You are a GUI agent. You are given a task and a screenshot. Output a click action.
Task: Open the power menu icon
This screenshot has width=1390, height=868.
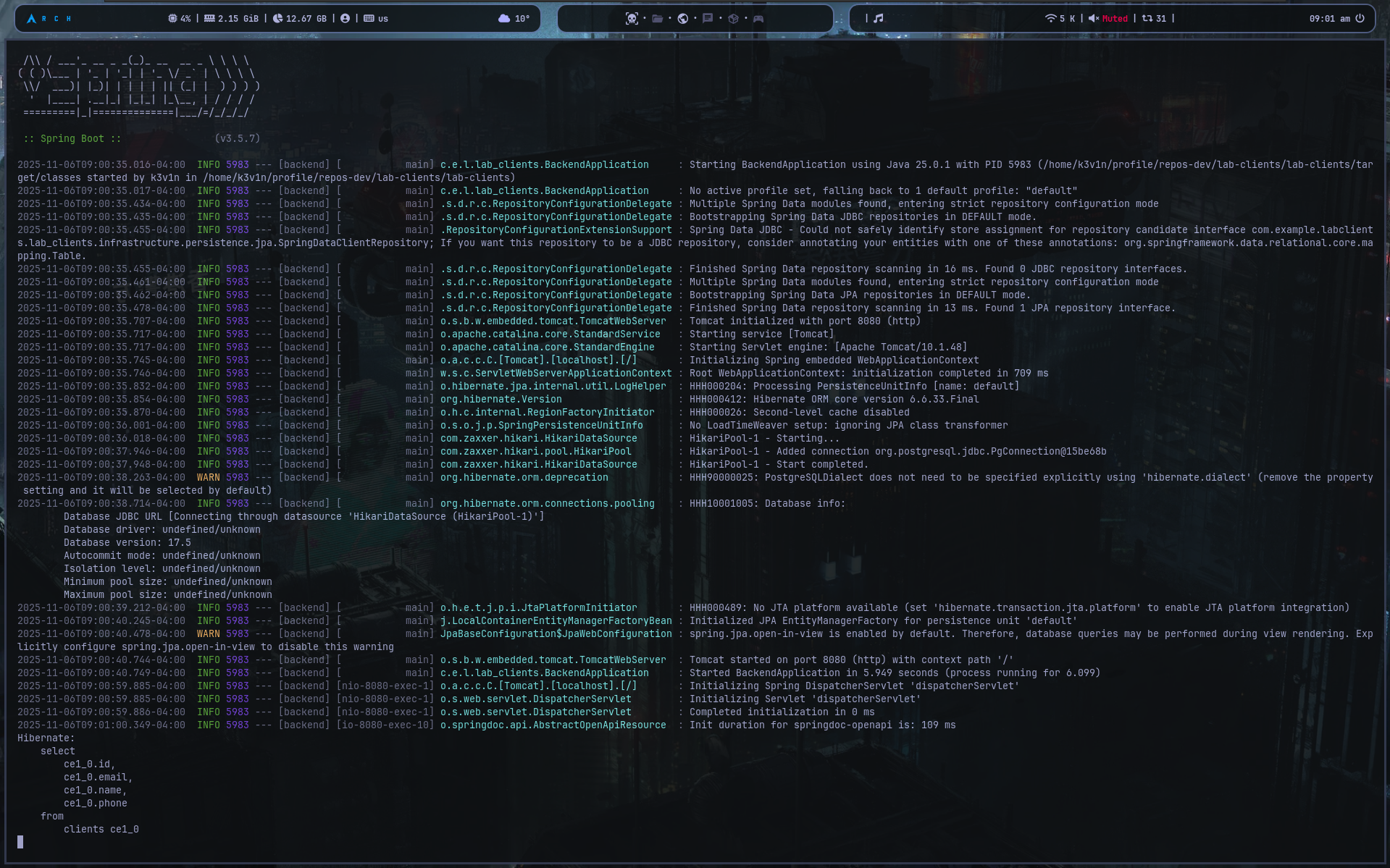[1360, 19]
